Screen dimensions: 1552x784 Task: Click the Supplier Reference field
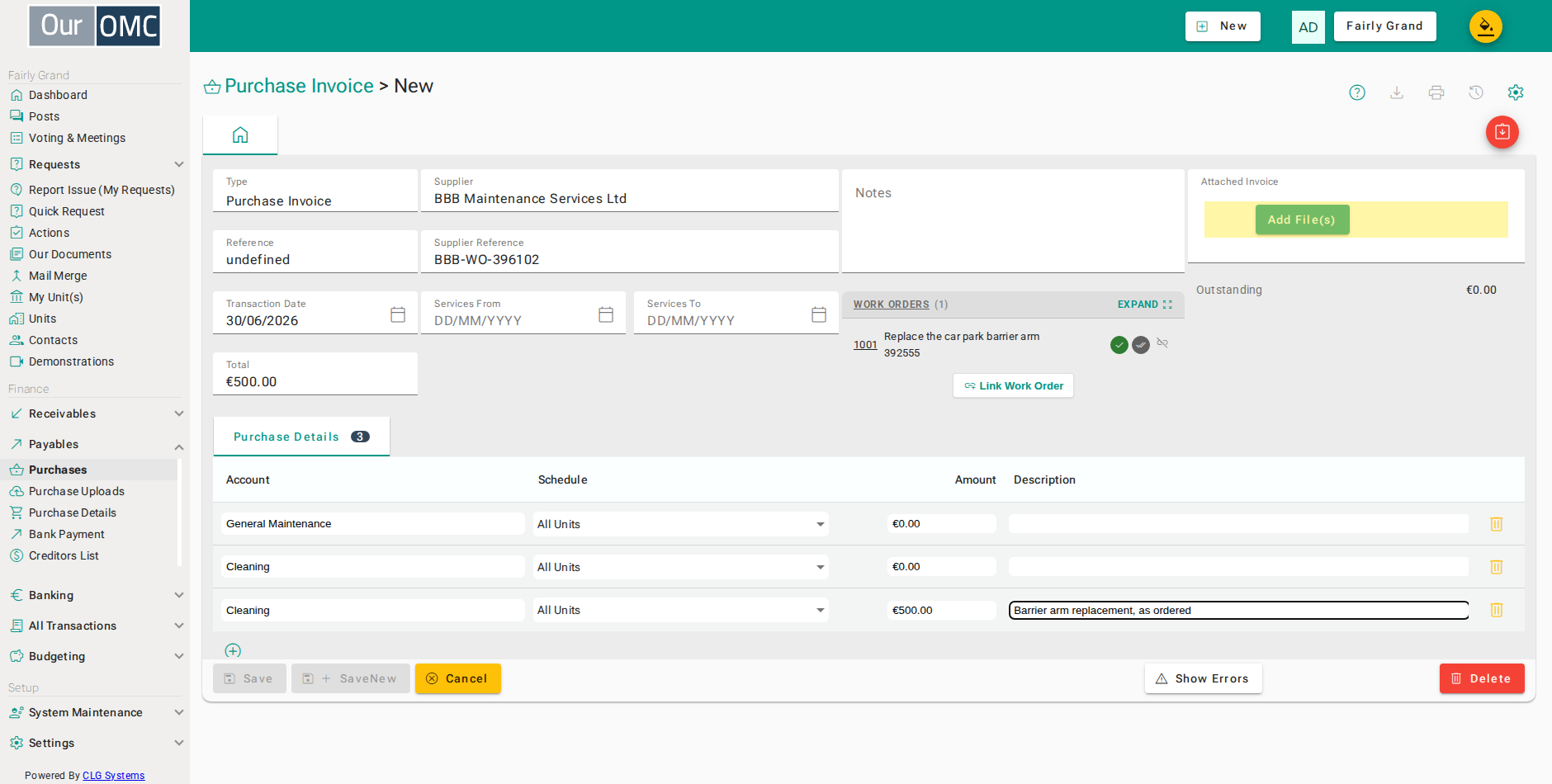[630, 252]
